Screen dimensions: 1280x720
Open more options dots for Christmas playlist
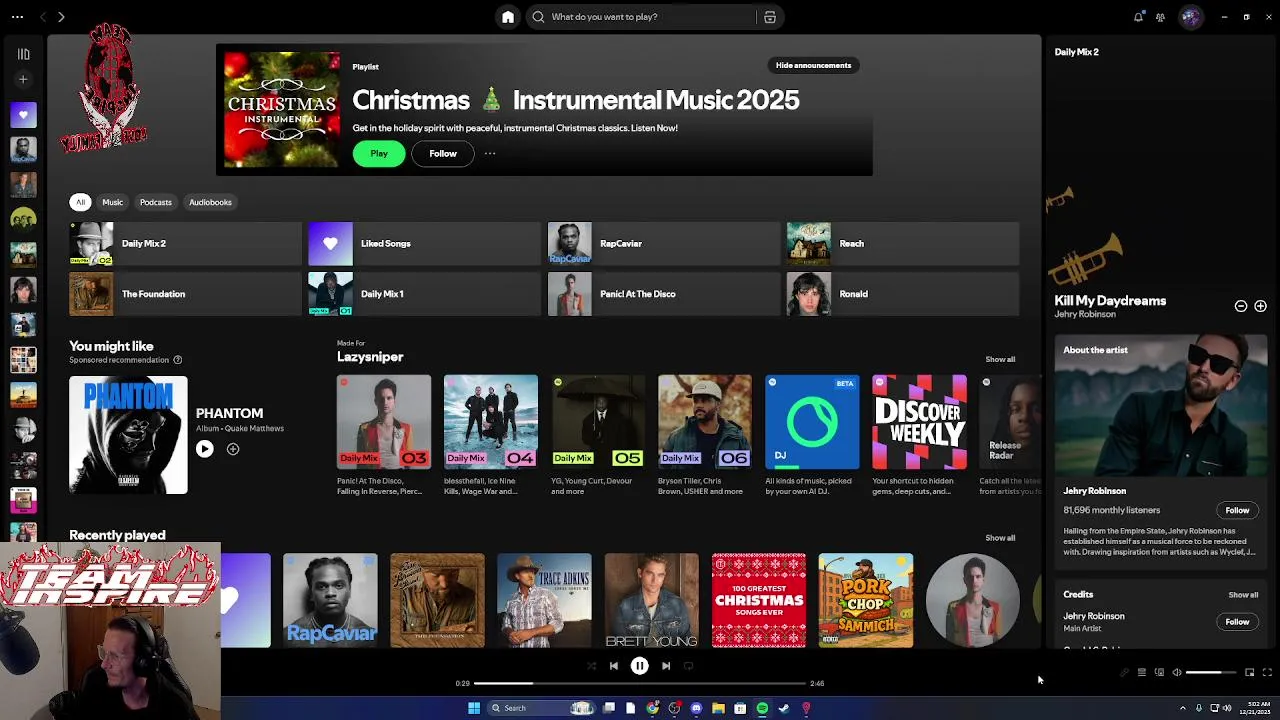pyautogui.click(x=490, y=153)
